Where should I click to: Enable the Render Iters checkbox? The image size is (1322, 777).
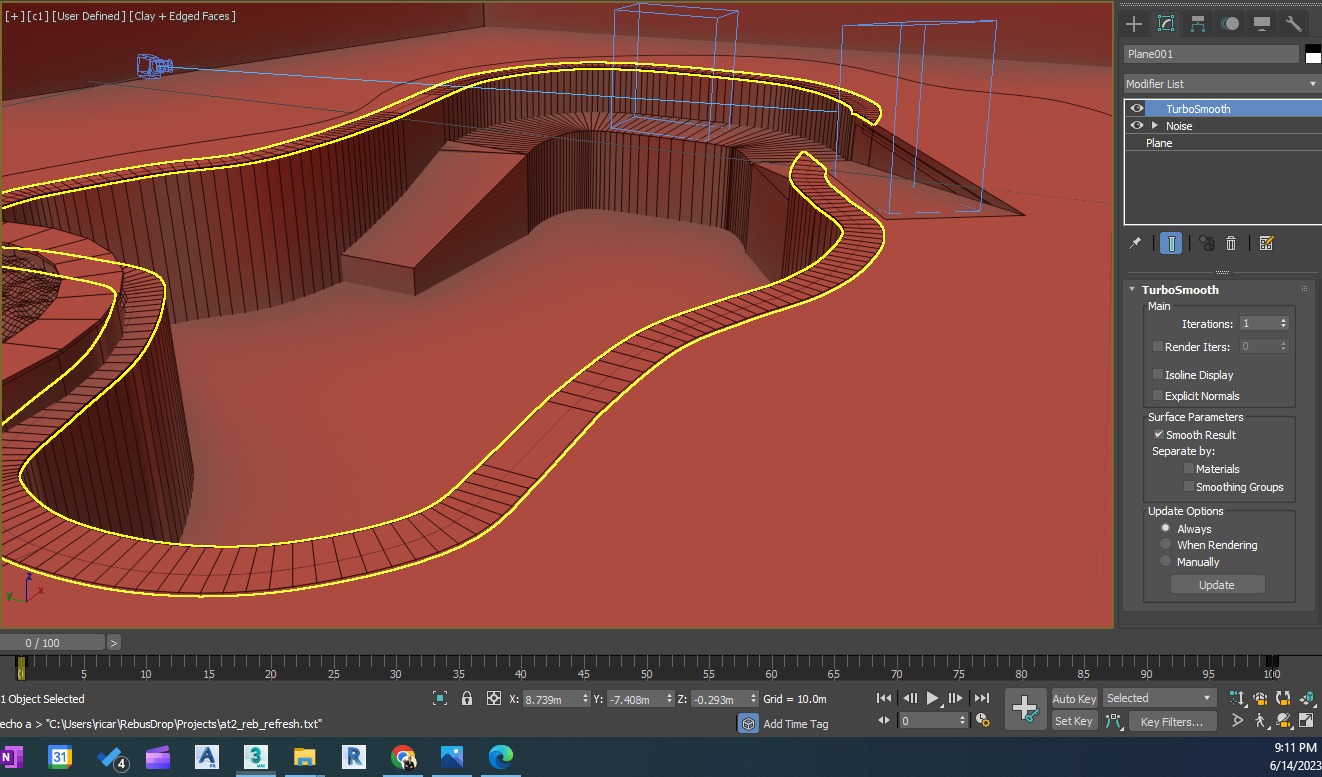[1158, 347]
